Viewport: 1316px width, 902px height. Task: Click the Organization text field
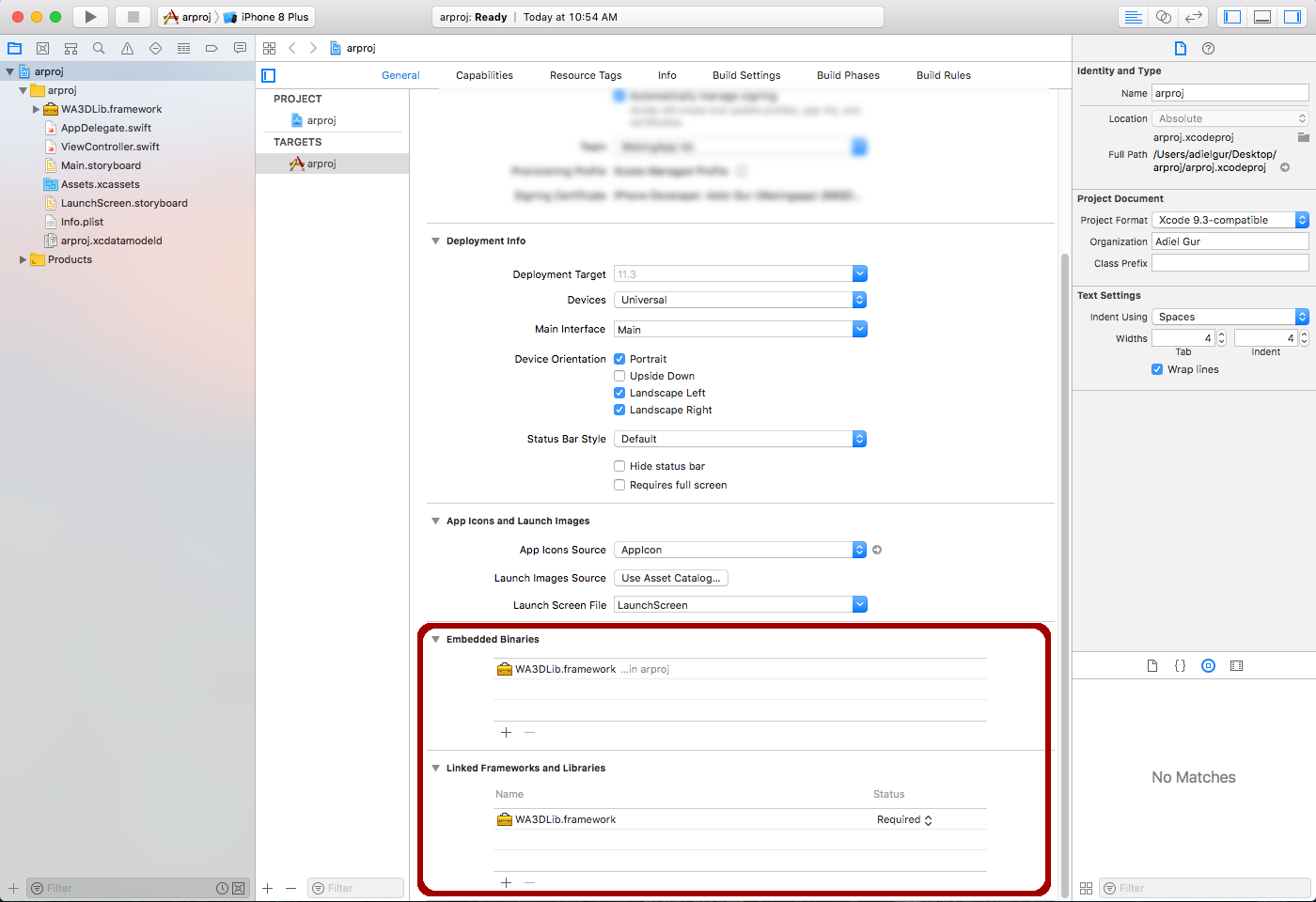(1230, 241)
